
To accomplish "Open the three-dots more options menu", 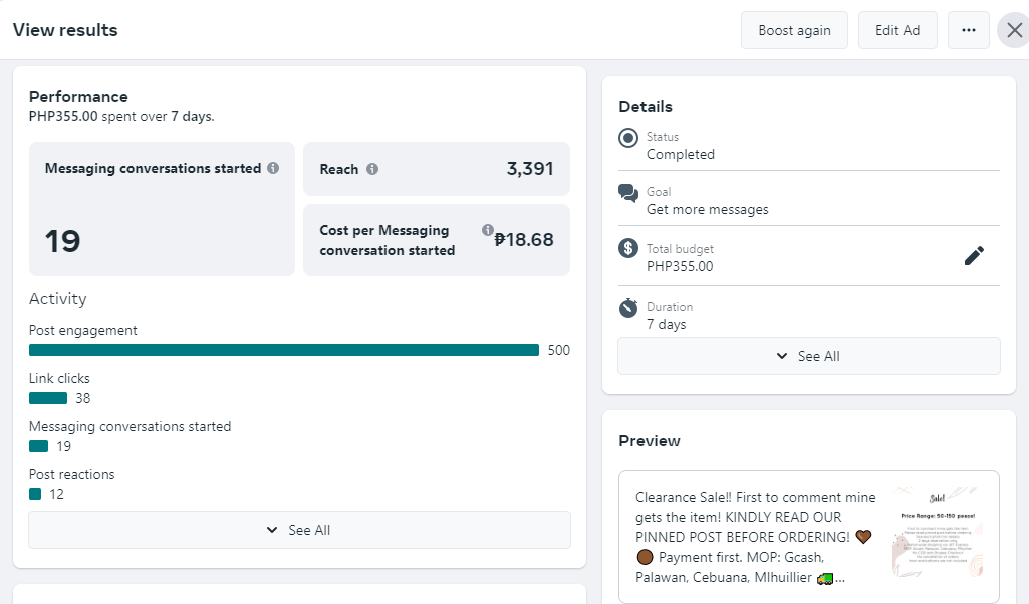I will pos(968,30).
